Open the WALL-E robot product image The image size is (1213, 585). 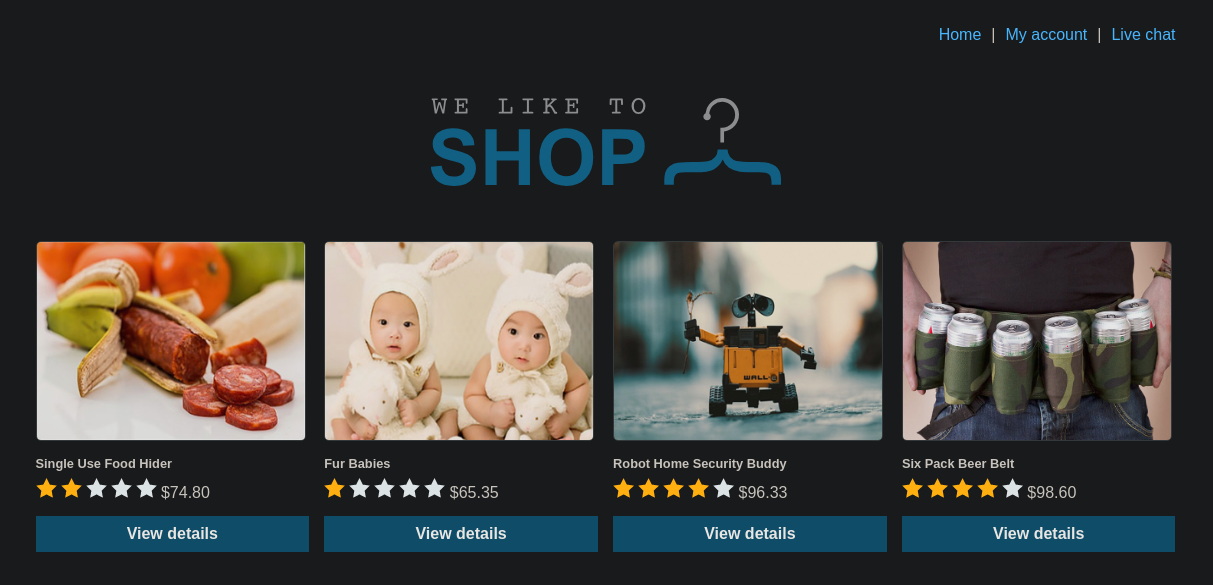pyautogui.click(x=748, y=341)
